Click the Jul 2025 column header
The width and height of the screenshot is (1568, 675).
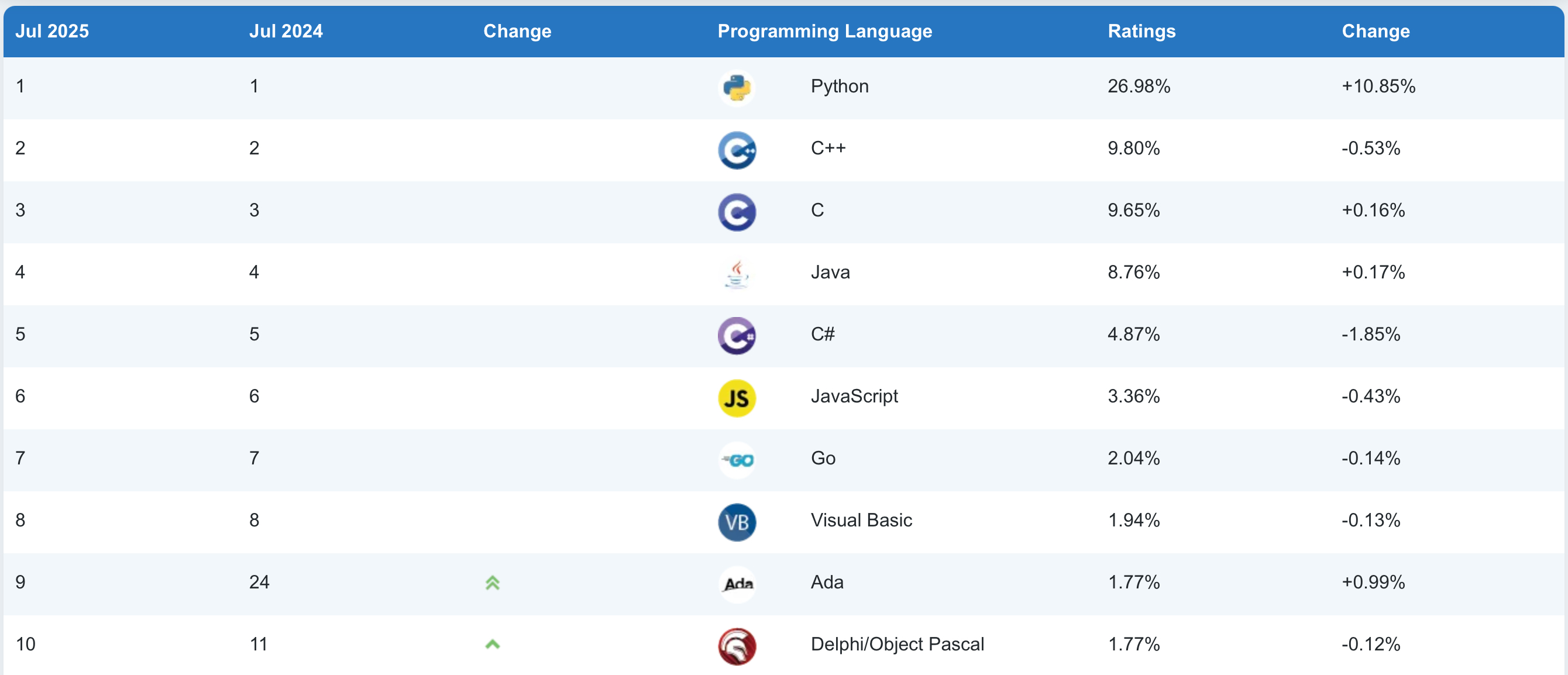[x=51, y=31]
